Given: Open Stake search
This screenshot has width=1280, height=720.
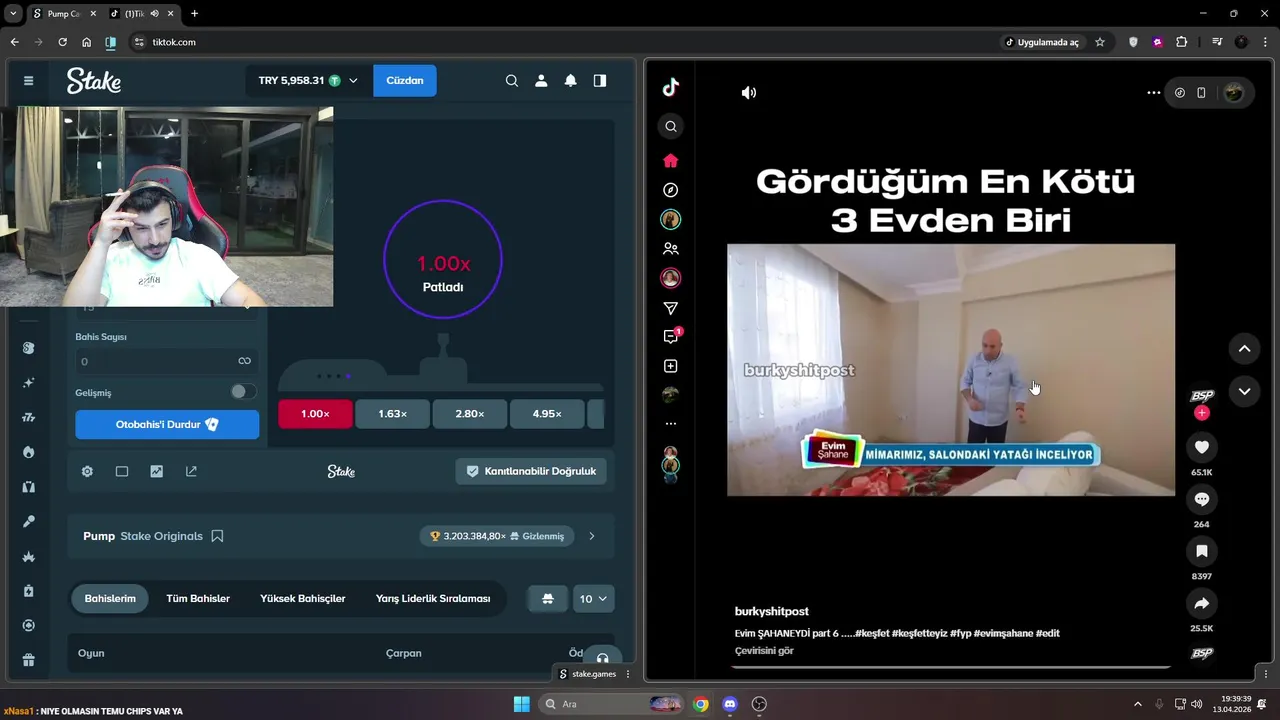Looking at the screenshot, I should click(512, 81).
